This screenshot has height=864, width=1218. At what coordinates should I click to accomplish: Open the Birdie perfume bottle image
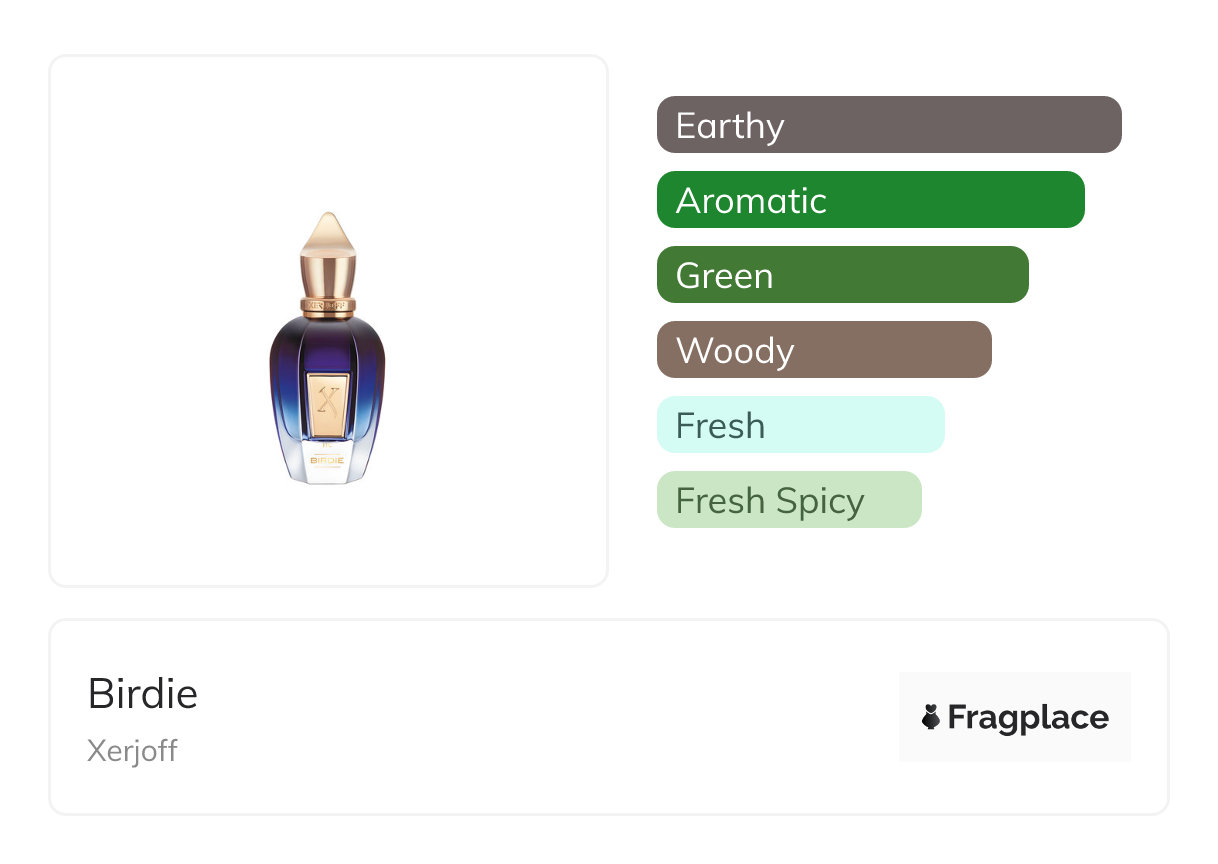(327, 348)
